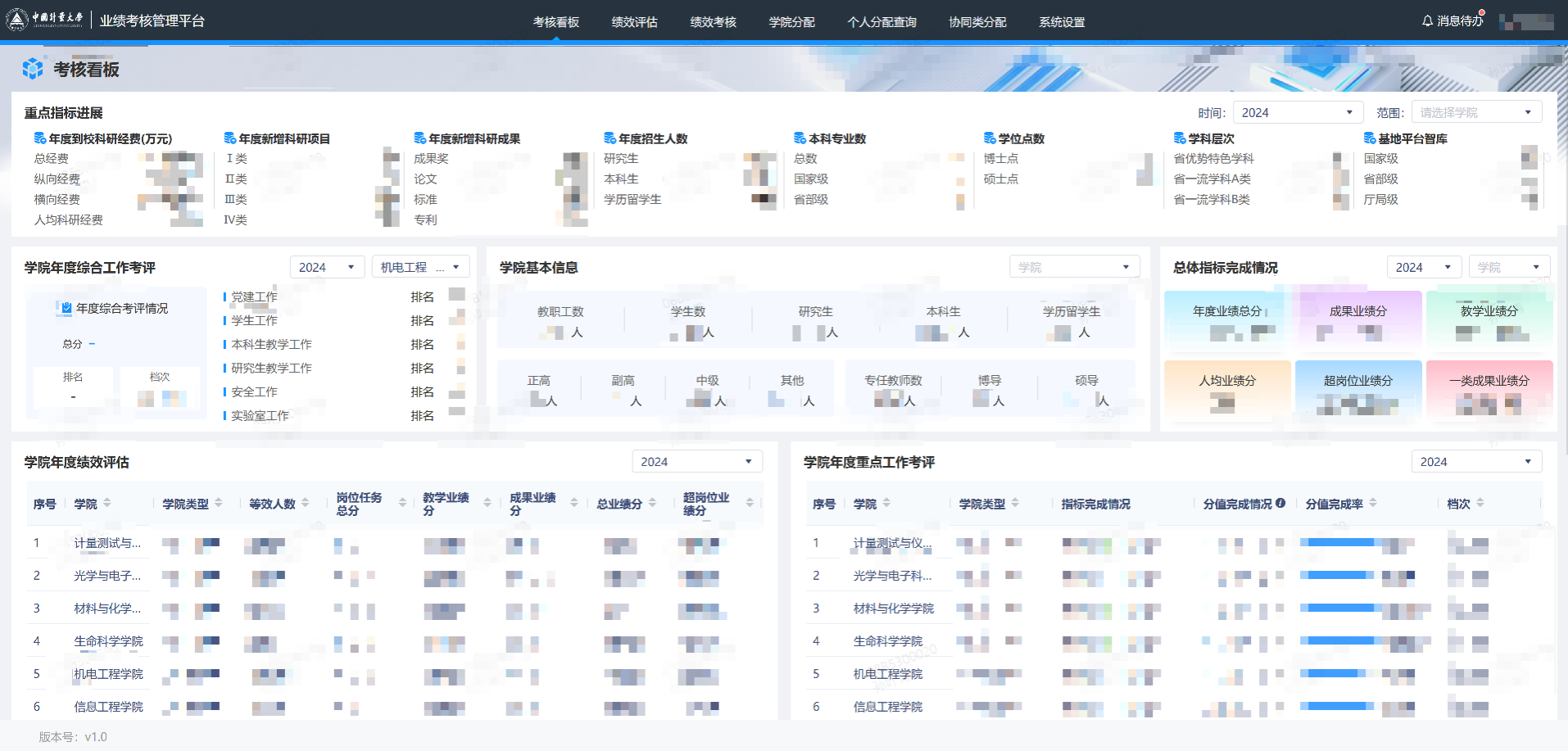
Task: Click the 超岗位业绩分 blue card
Action: tap(1357, 389)
